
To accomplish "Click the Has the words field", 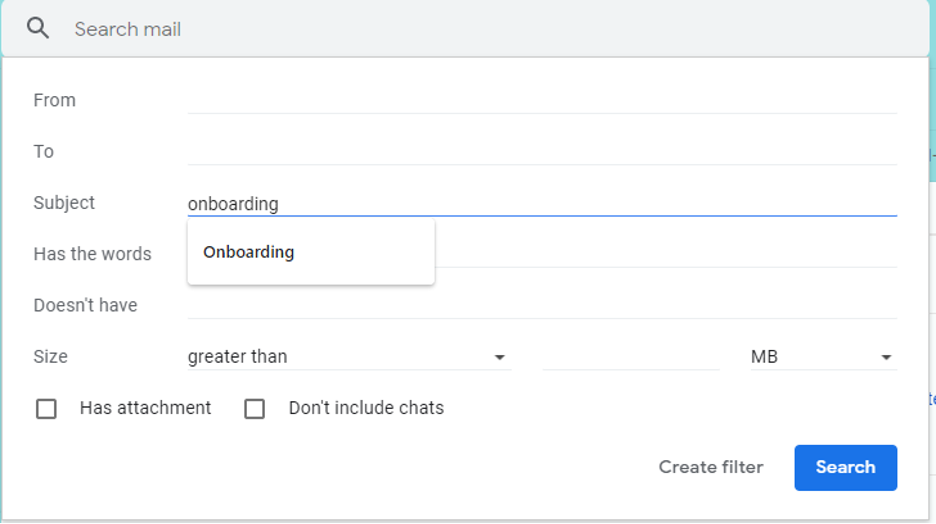I will (666, 254).
